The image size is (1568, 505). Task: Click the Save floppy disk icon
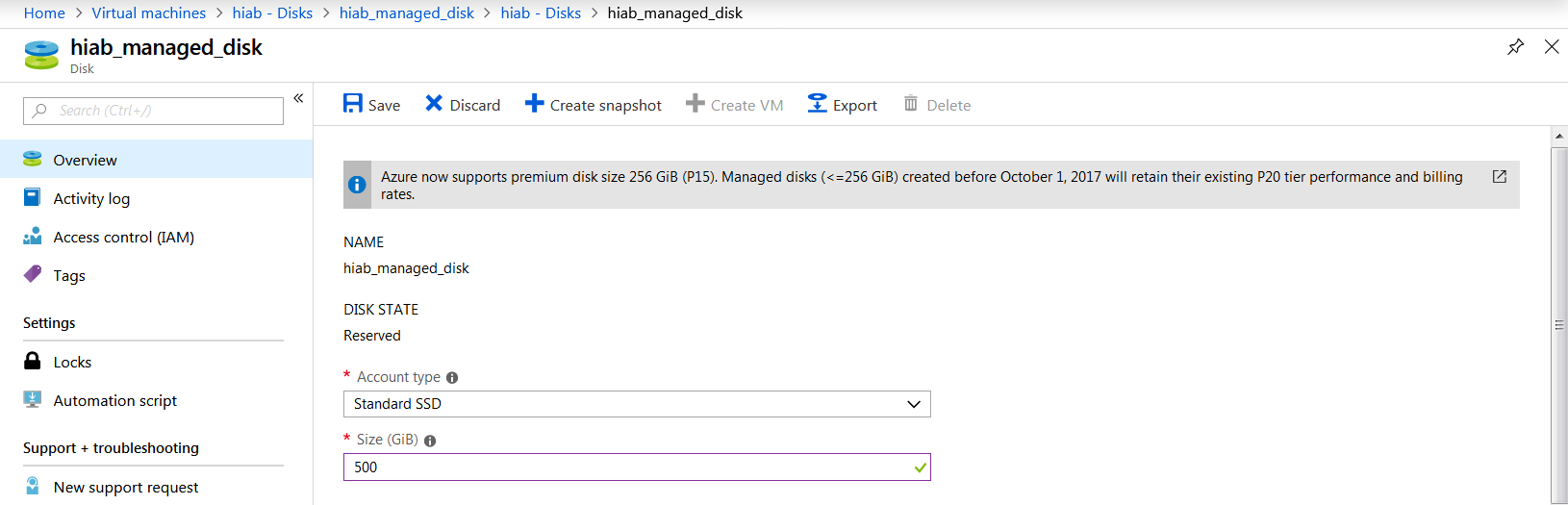353,104
